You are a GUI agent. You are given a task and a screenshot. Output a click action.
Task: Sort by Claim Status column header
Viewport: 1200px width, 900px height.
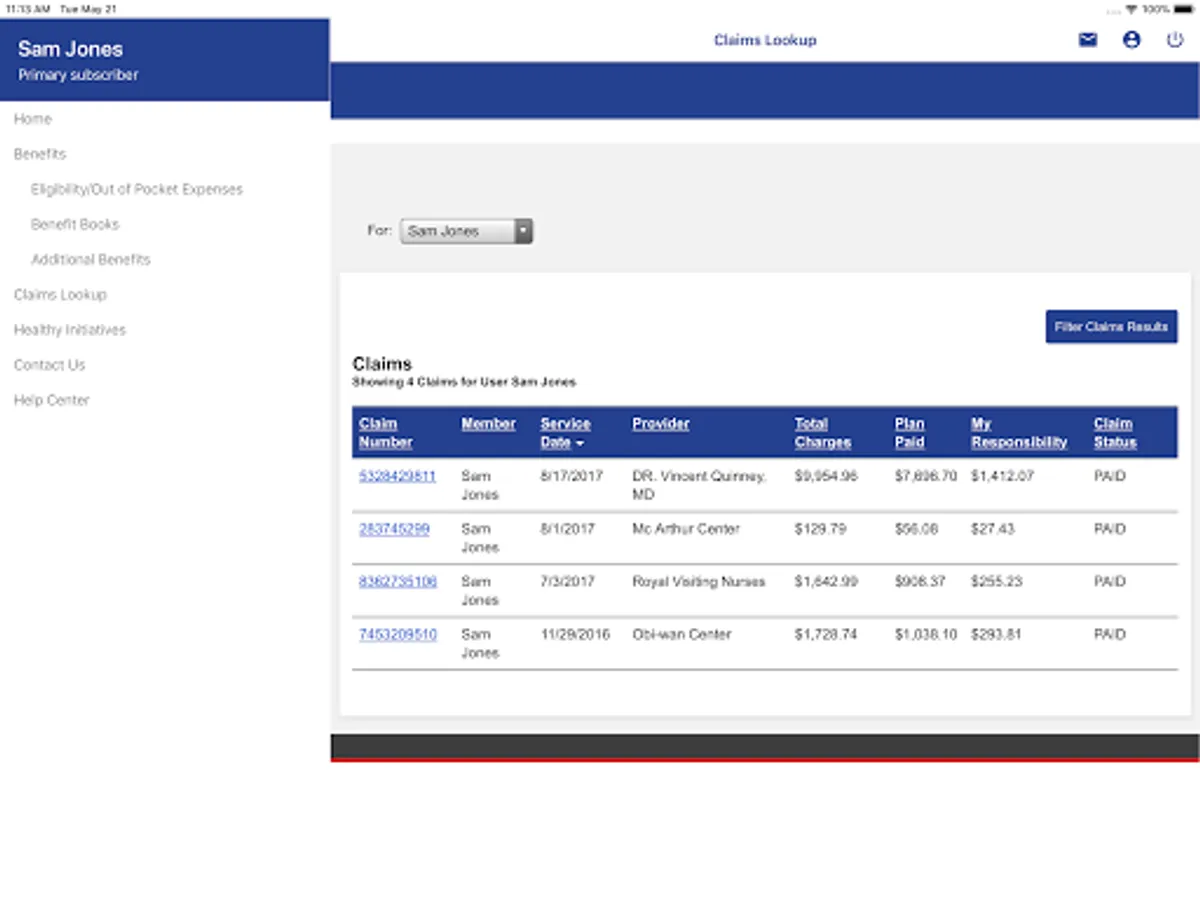click(1115, 433)
